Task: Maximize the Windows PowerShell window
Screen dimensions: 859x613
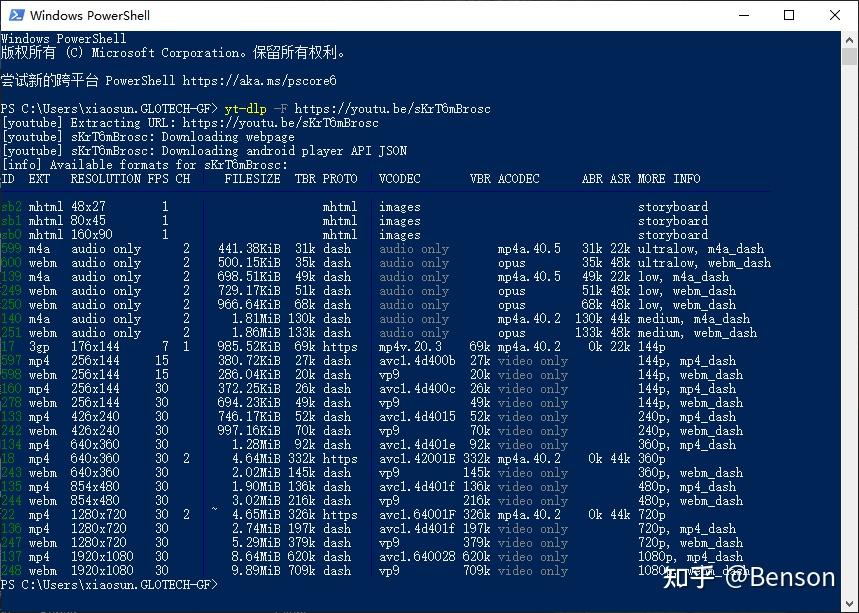Action: tap(789, 15)
